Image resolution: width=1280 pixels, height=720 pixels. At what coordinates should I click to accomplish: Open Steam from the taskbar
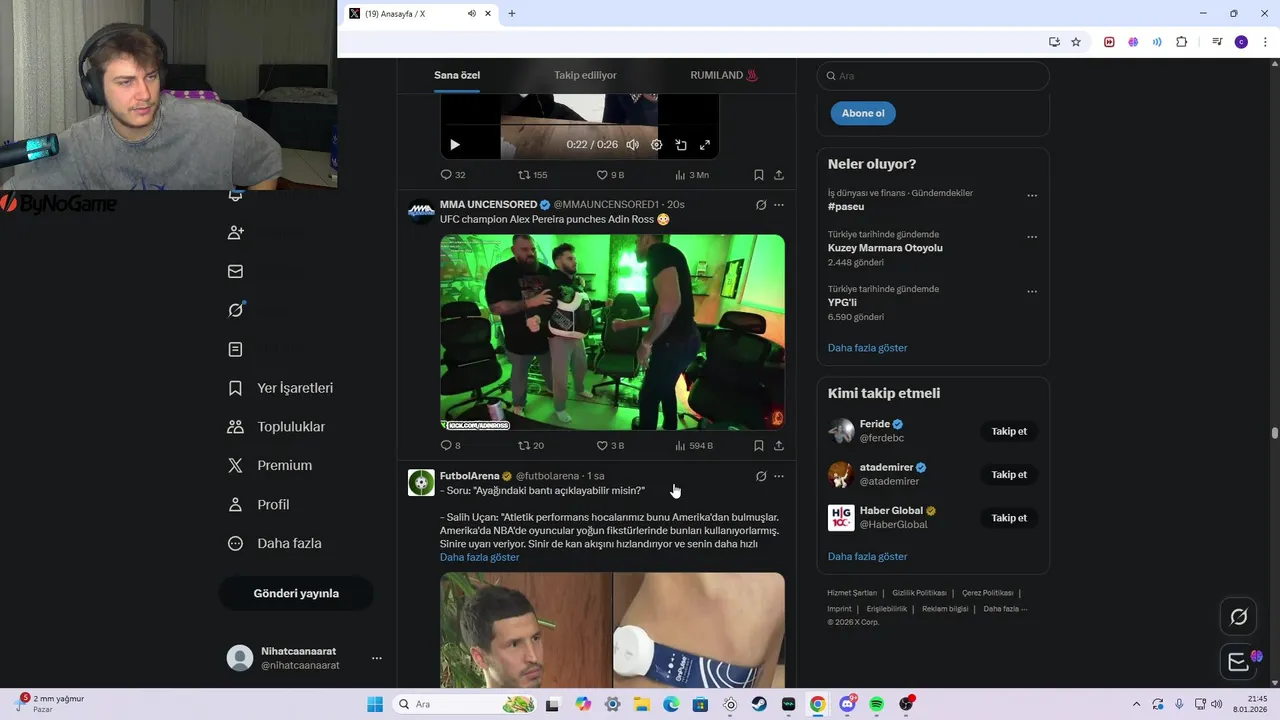[759, 704]
